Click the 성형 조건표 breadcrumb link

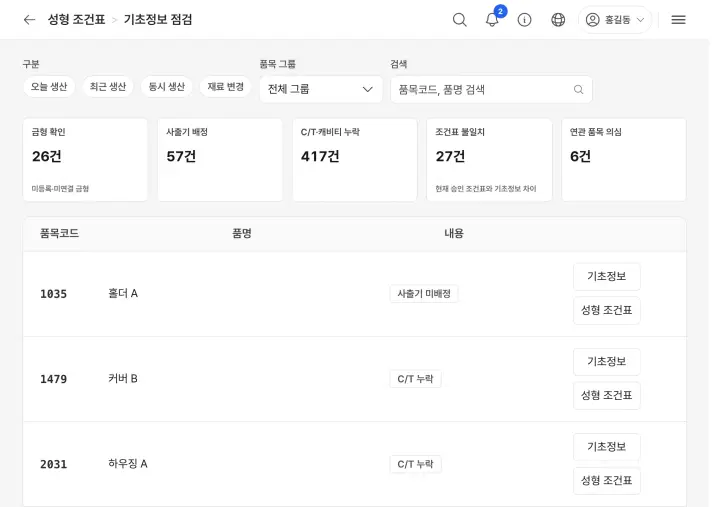coord(76,20)
